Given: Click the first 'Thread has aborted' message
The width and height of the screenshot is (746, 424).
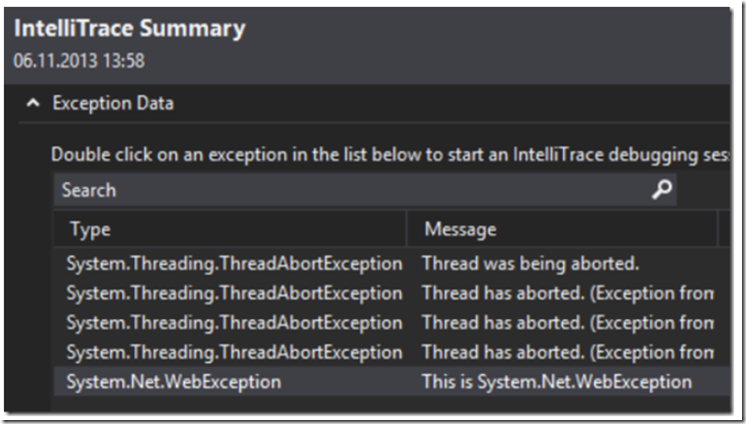Looking at the screenshot, I should (x=568, y=293).
